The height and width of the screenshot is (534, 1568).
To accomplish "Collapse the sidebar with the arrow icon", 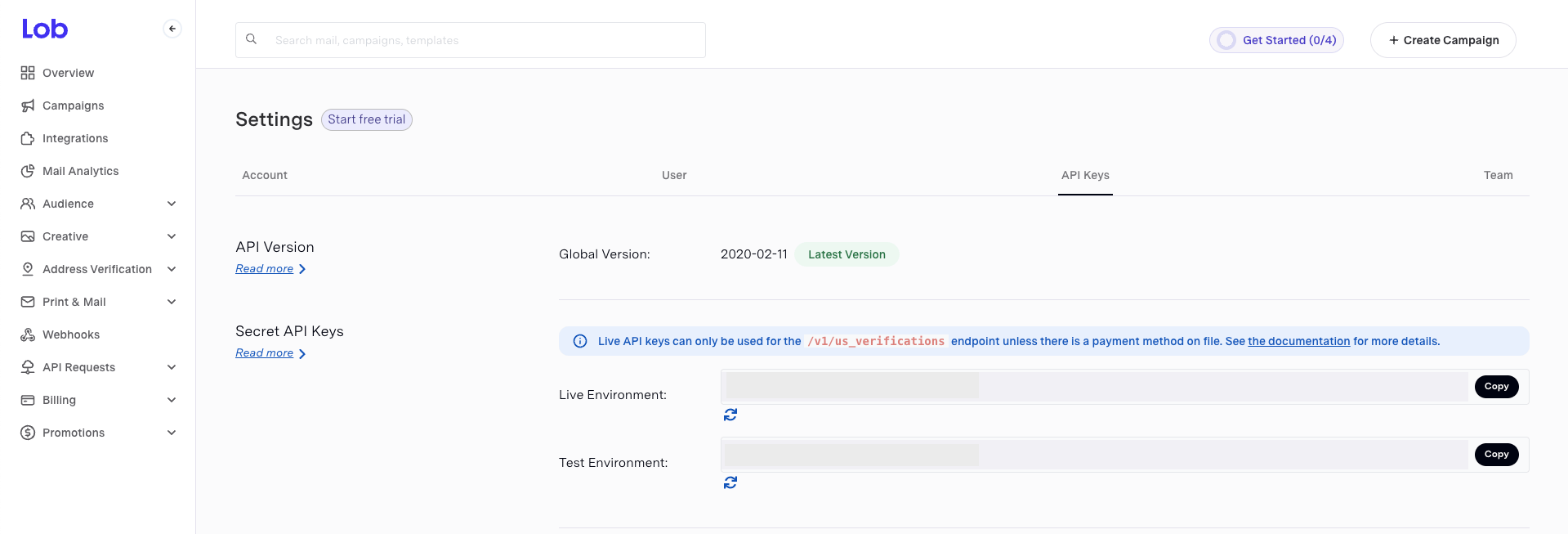I will [x=172, y=29].
